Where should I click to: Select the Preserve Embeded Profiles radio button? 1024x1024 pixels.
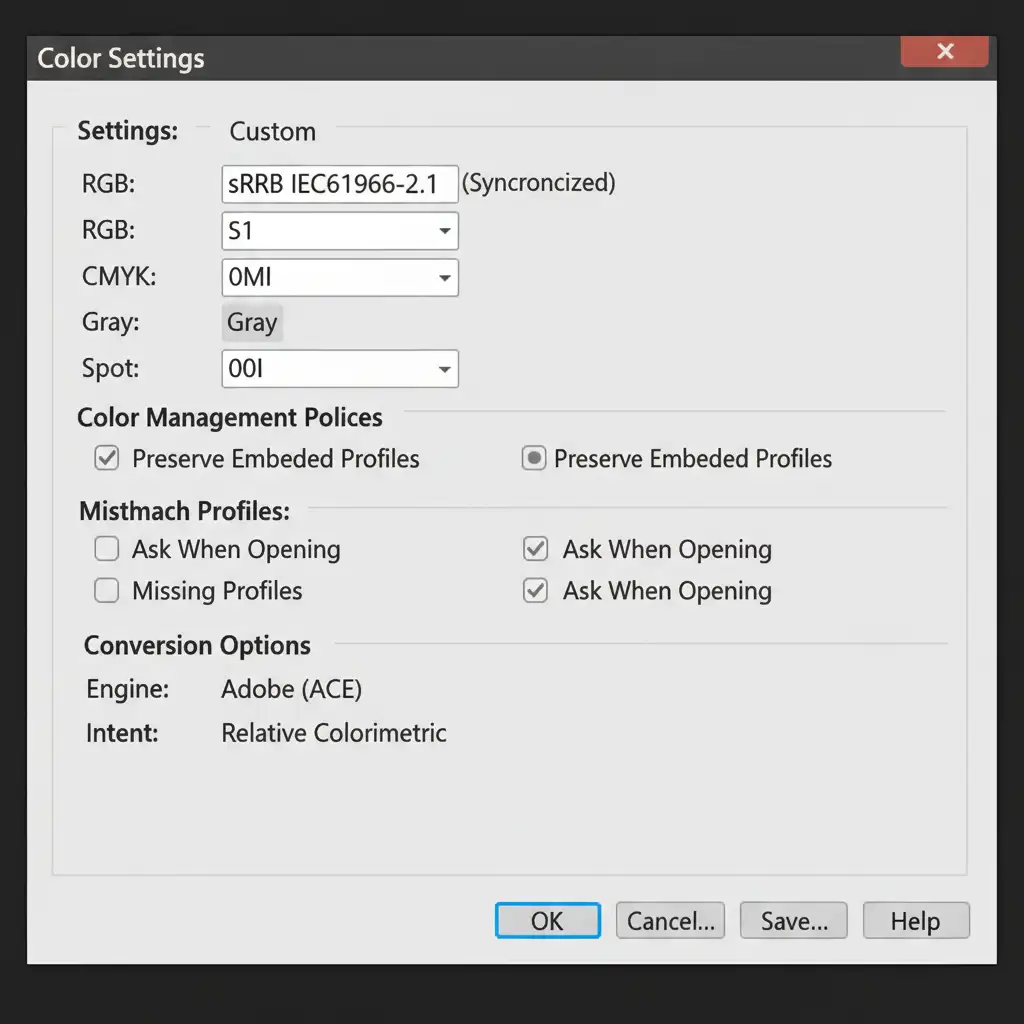534,459
